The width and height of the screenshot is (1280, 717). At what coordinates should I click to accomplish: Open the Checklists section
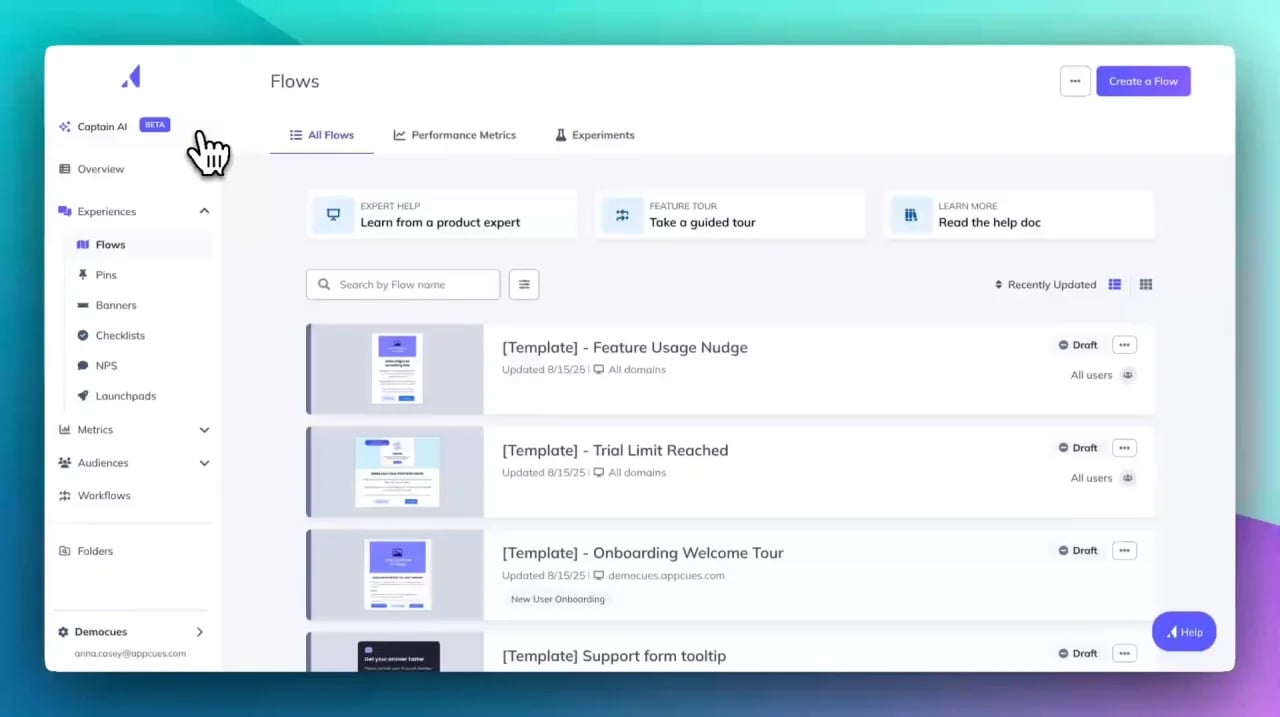coord(83,335)
